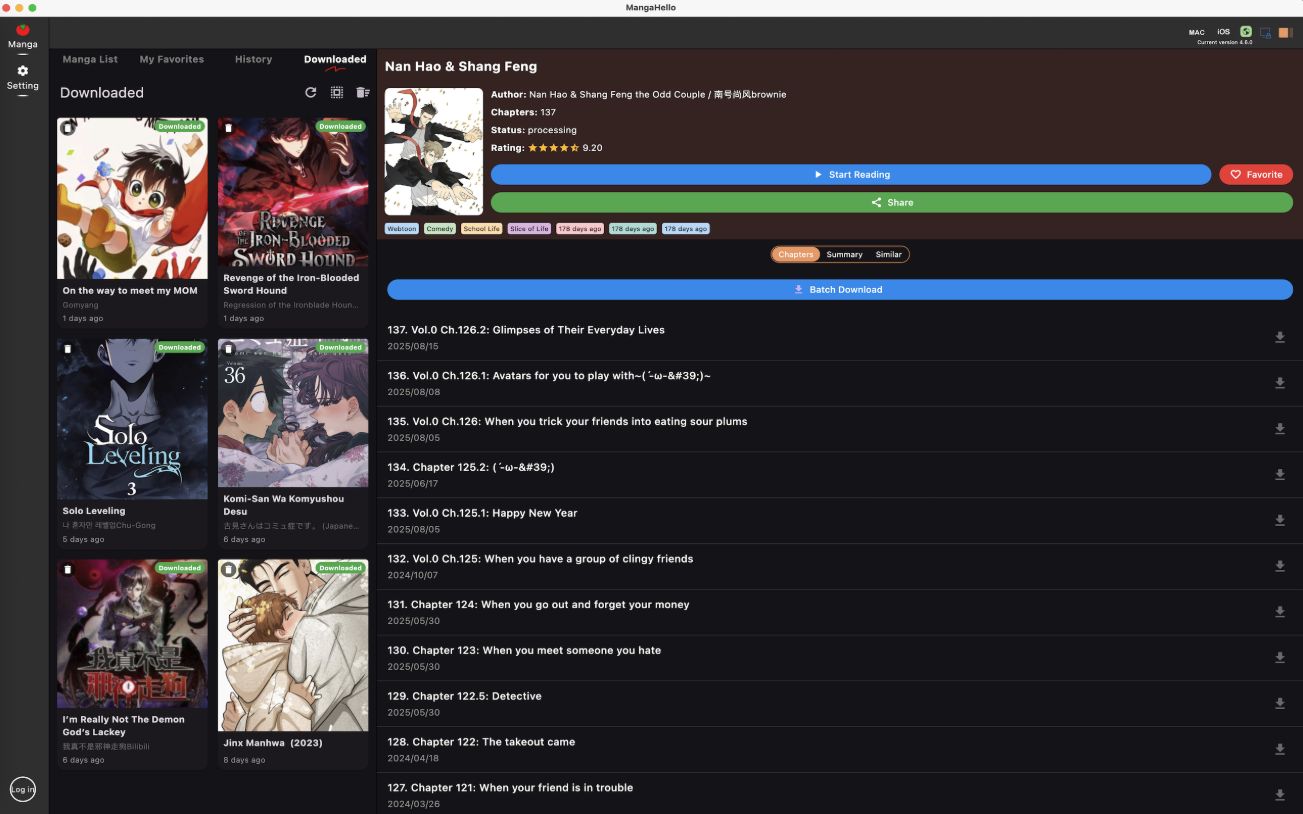Viewport: 1303px width, 814px height.
Task: Download chapter 132 clingy friends using arrow icon
Action: point(1280,566)
